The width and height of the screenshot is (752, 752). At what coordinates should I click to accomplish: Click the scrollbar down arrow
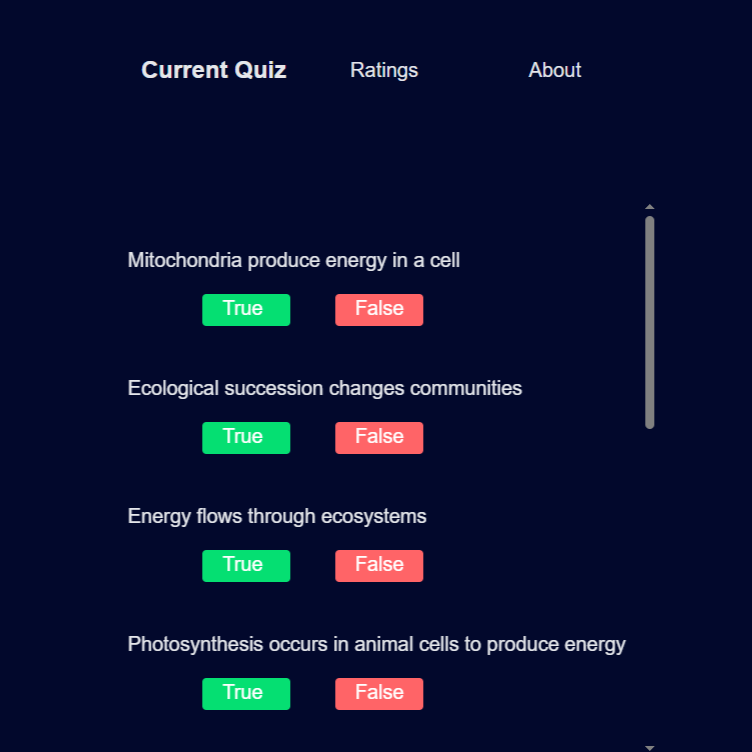click(650, 746)
